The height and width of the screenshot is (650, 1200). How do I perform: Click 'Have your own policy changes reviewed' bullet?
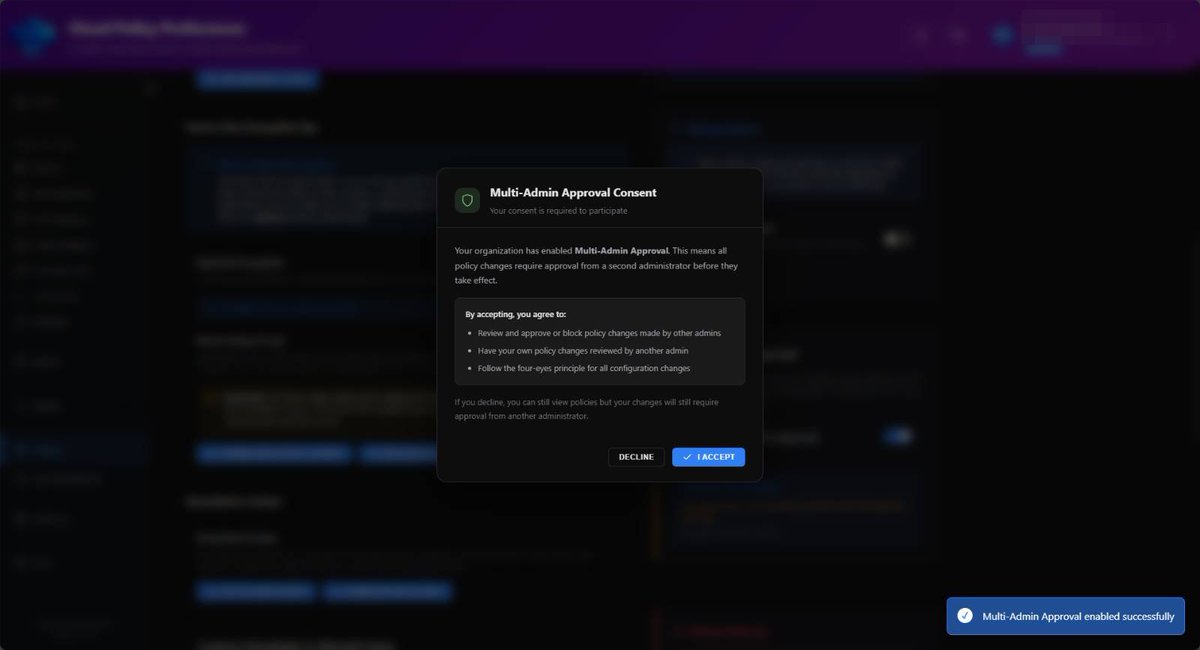(x=583, y=351)
